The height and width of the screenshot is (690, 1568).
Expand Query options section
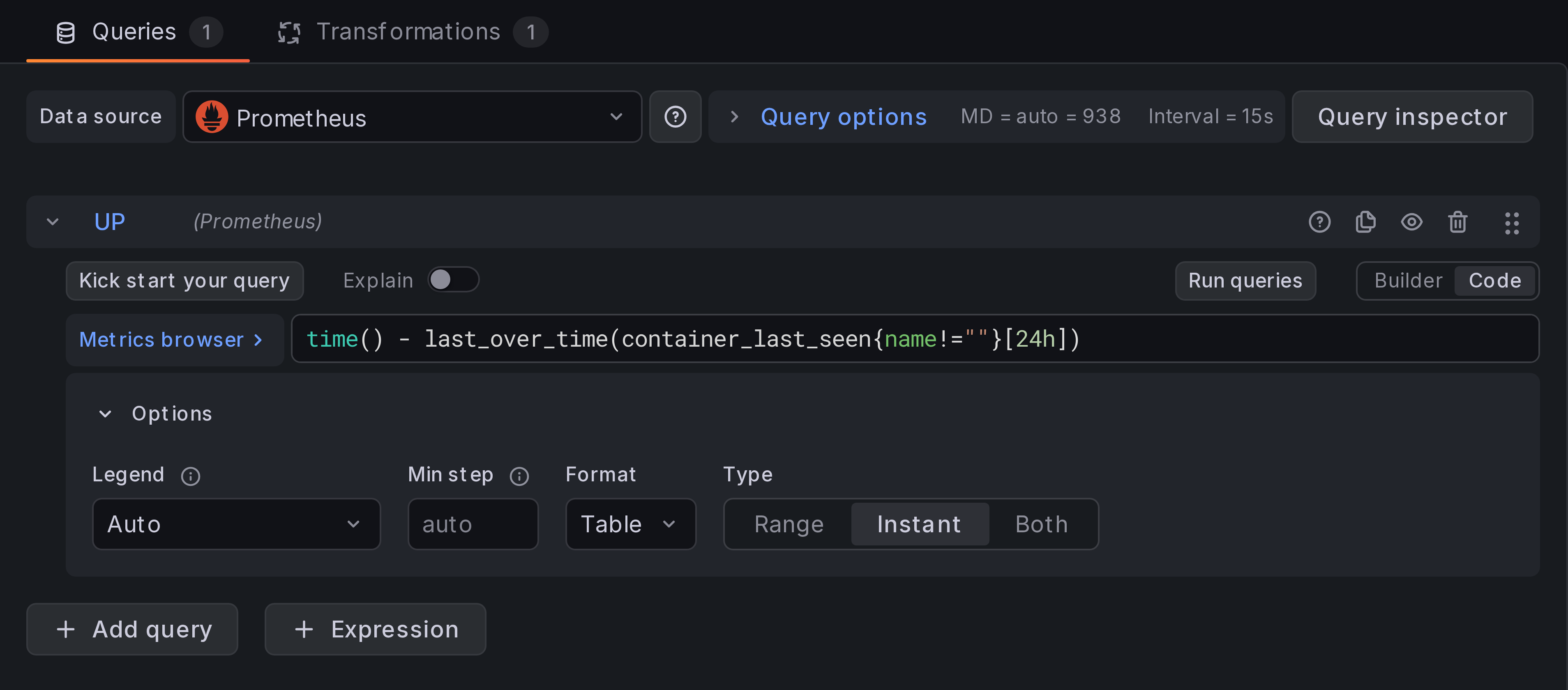pyautogui.click(x=843, y=116)
